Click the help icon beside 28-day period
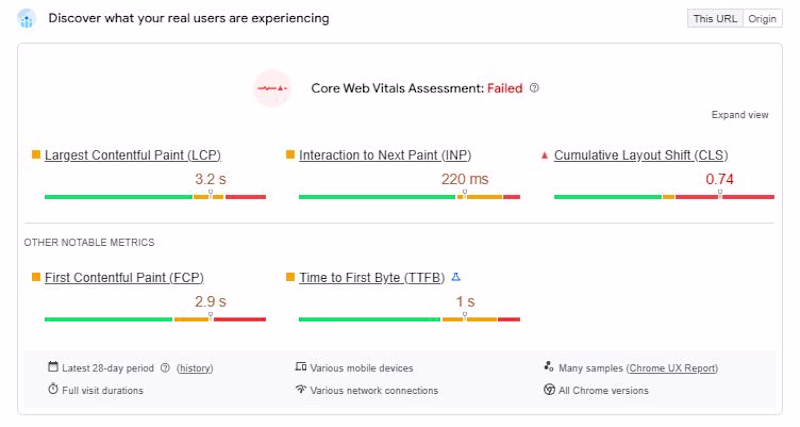This screenshot has height=427, width=800. point(165,368)
